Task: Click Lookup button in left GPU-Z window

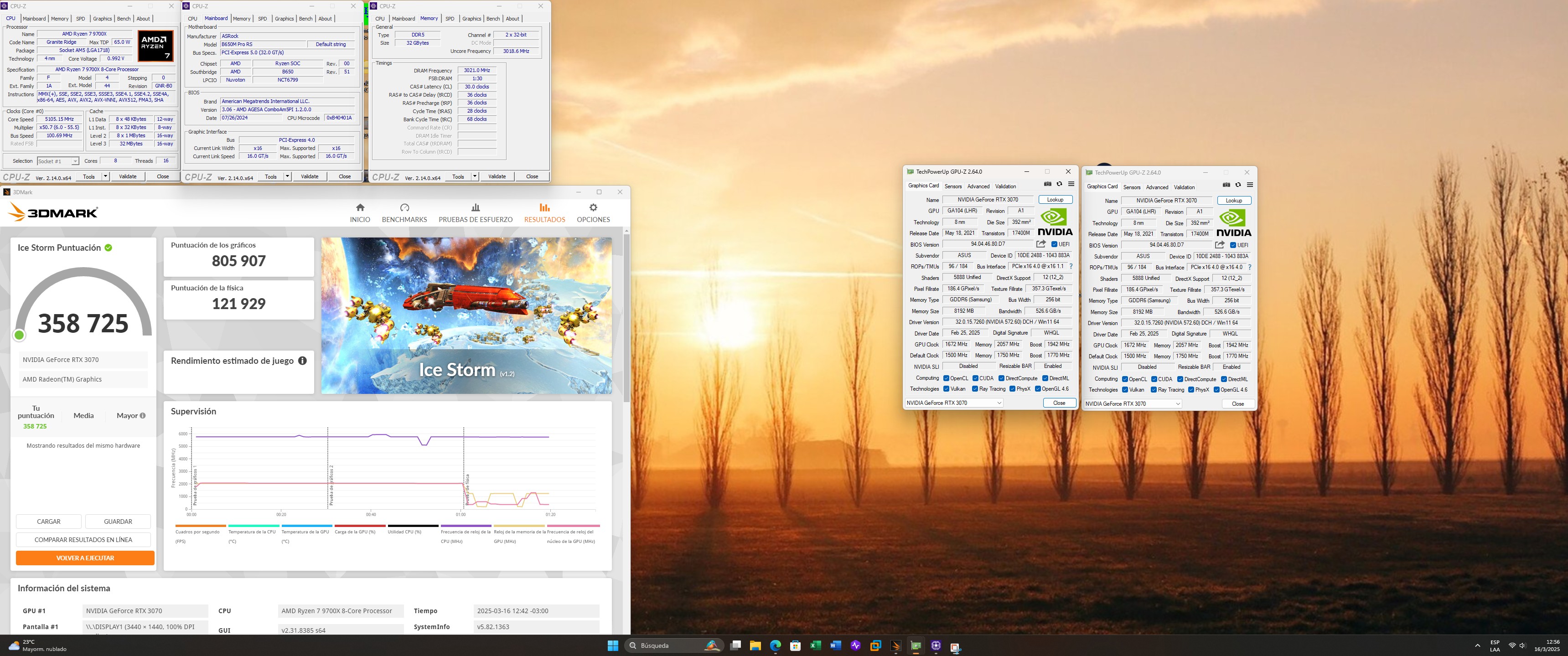Action: 1055,200
